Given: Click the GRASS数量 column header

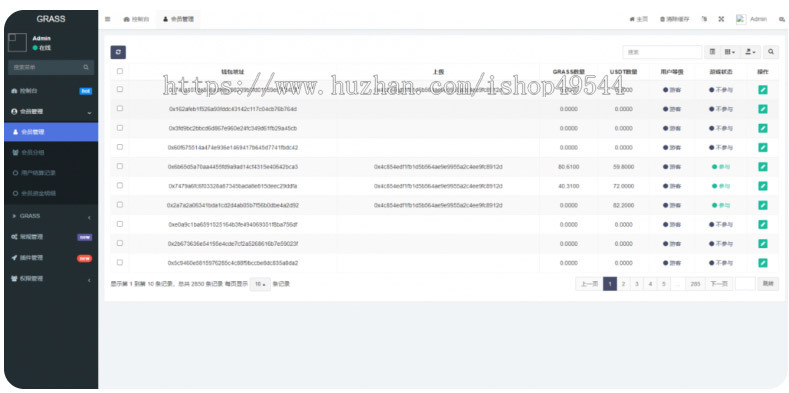Looking at the screenshot, I should [569, 71].
